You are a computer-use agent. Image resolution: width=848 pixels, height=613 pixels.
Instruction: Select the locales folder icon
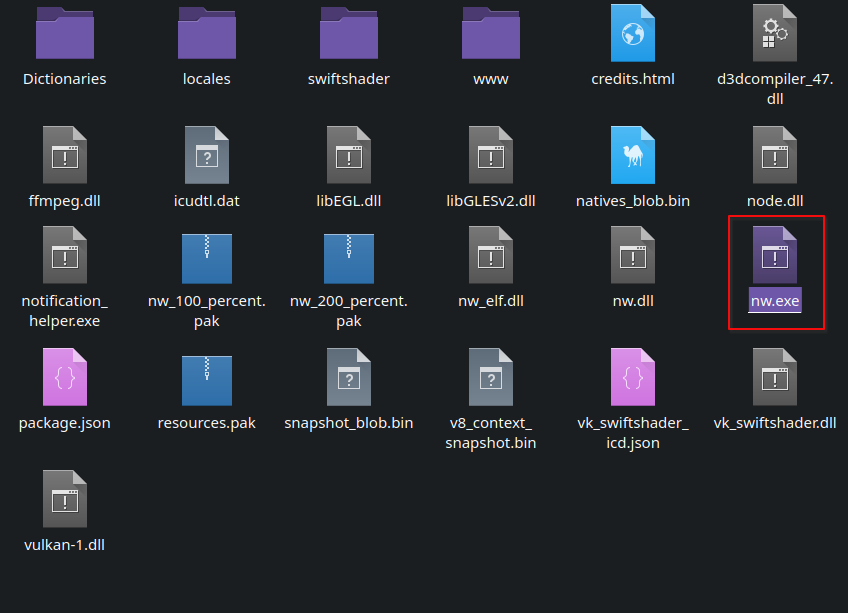pyautogui.click(x=207, y=33)
